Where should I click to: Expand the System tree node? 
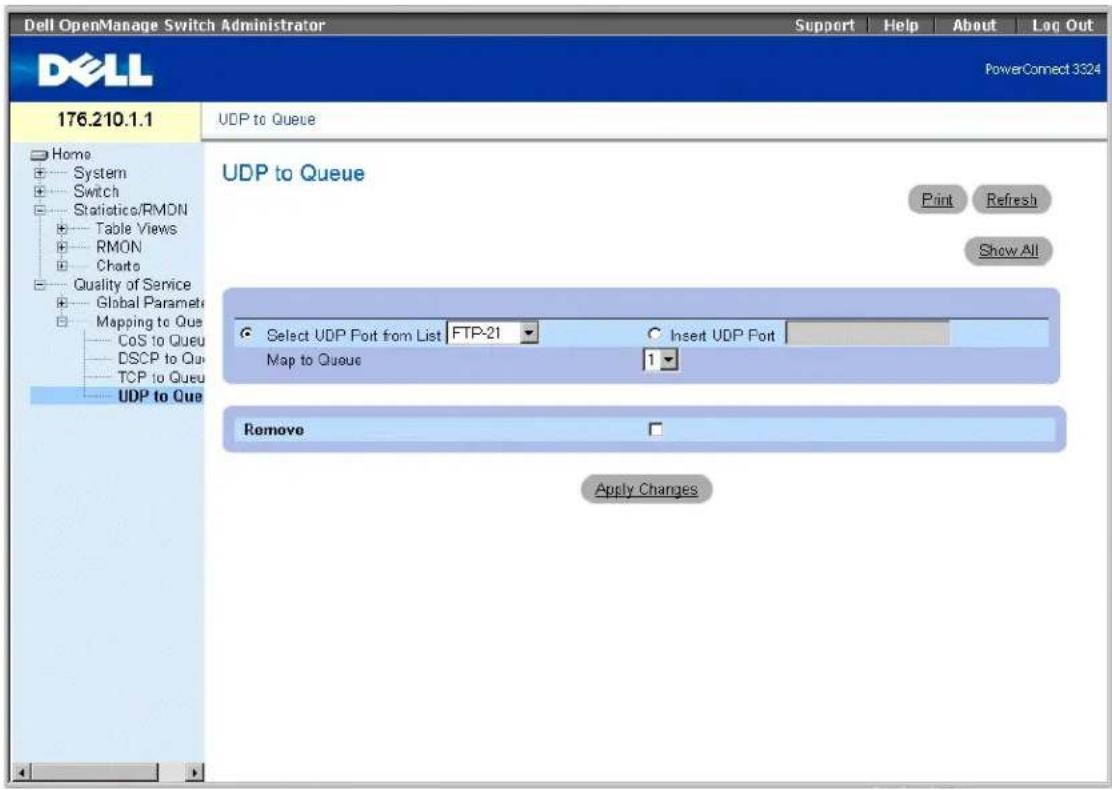40,173
